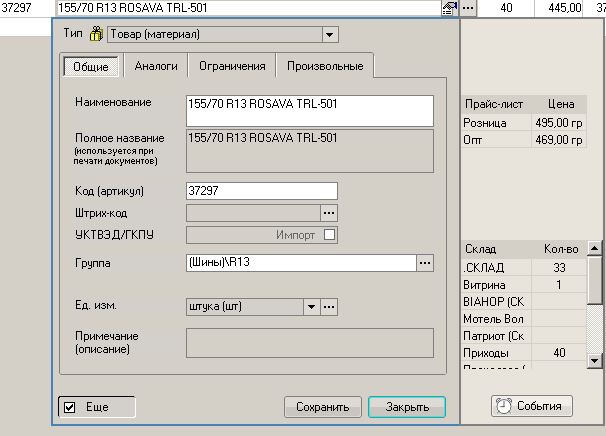
Task: Click the Закрыть button
Action: [407, 407]
